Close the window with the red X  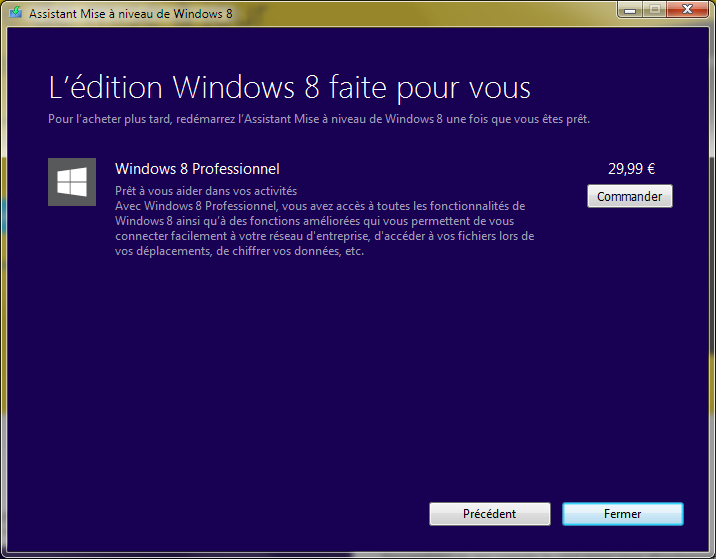pyautogui.click(x=686, y=10)
